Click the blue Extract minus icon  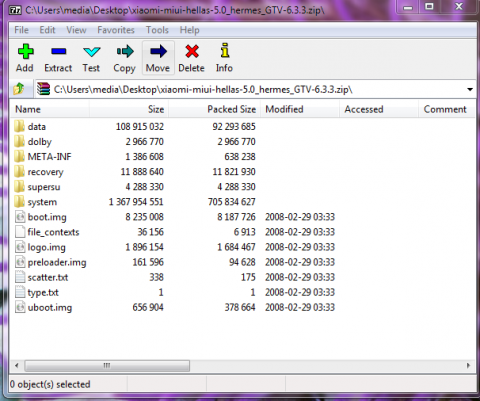59,51
